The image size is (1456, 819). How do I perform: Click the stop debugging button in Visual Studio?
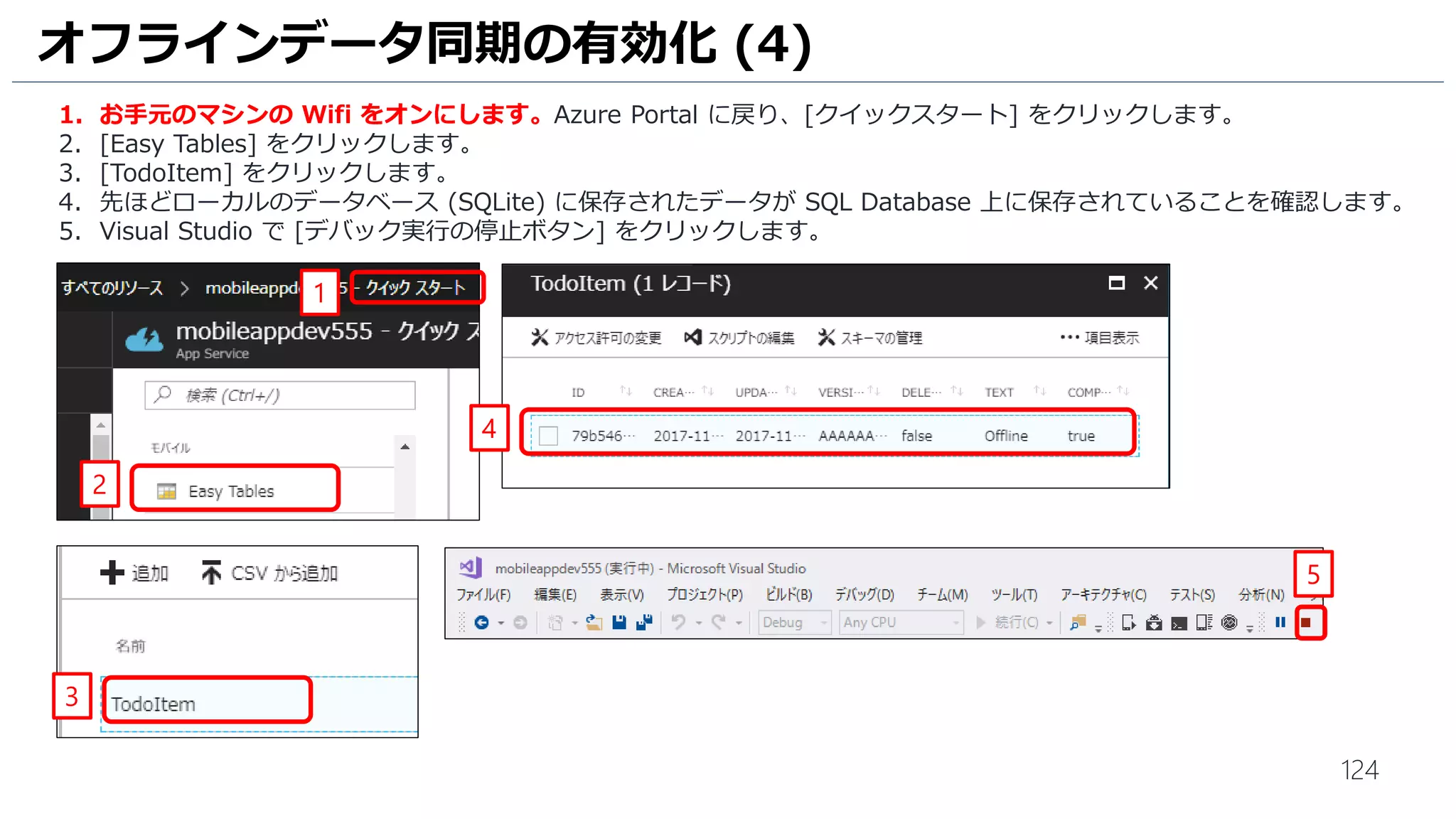point(1306,623)
